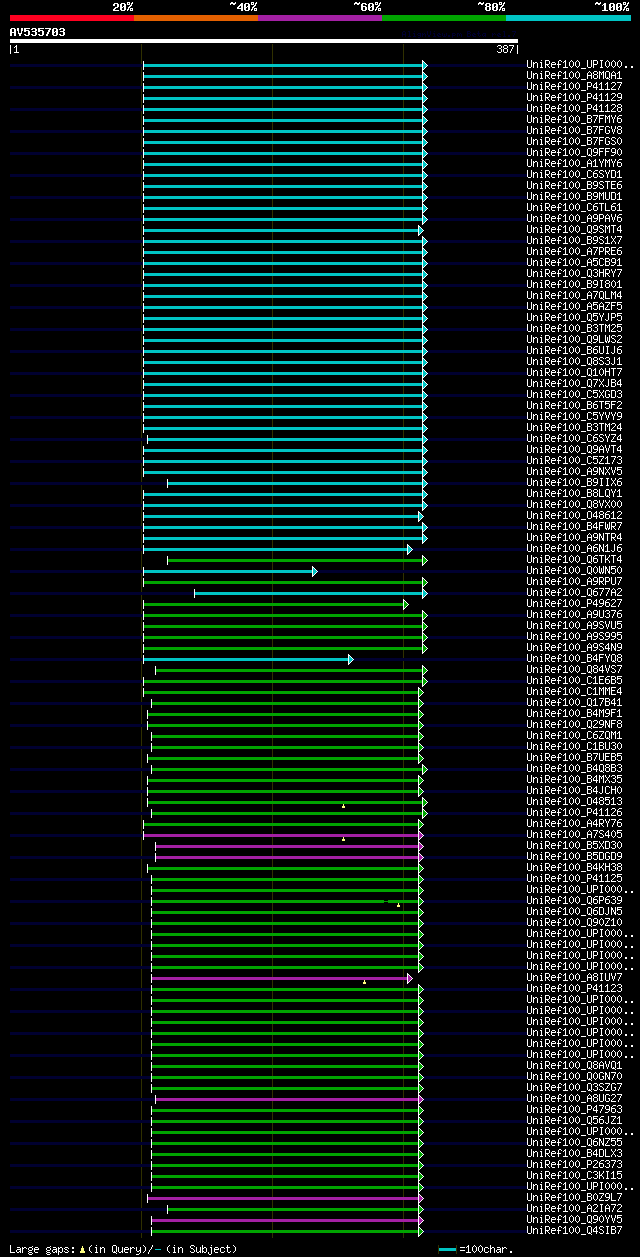Select the label UniRef100_A8IUV7
Viewport: 640px width, 1257px height.
[574, 978]
